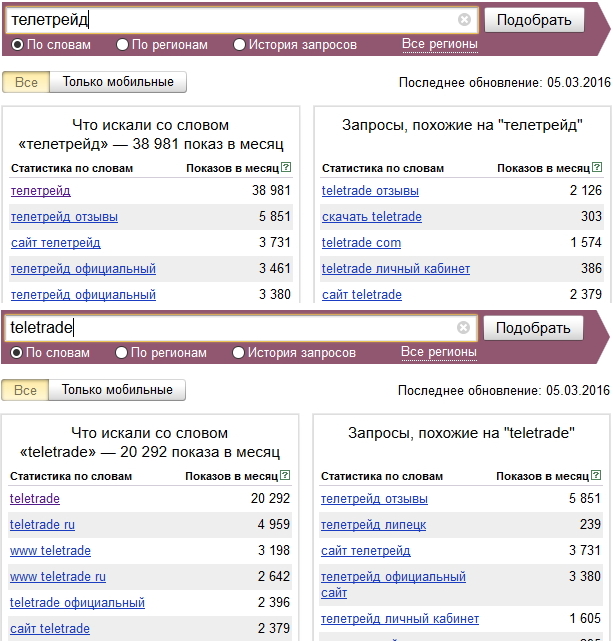Click 'Подобрать' next to the телетрейд field
Image resolution: width=613 pixels, height=641 pixels.
point(534,20)
